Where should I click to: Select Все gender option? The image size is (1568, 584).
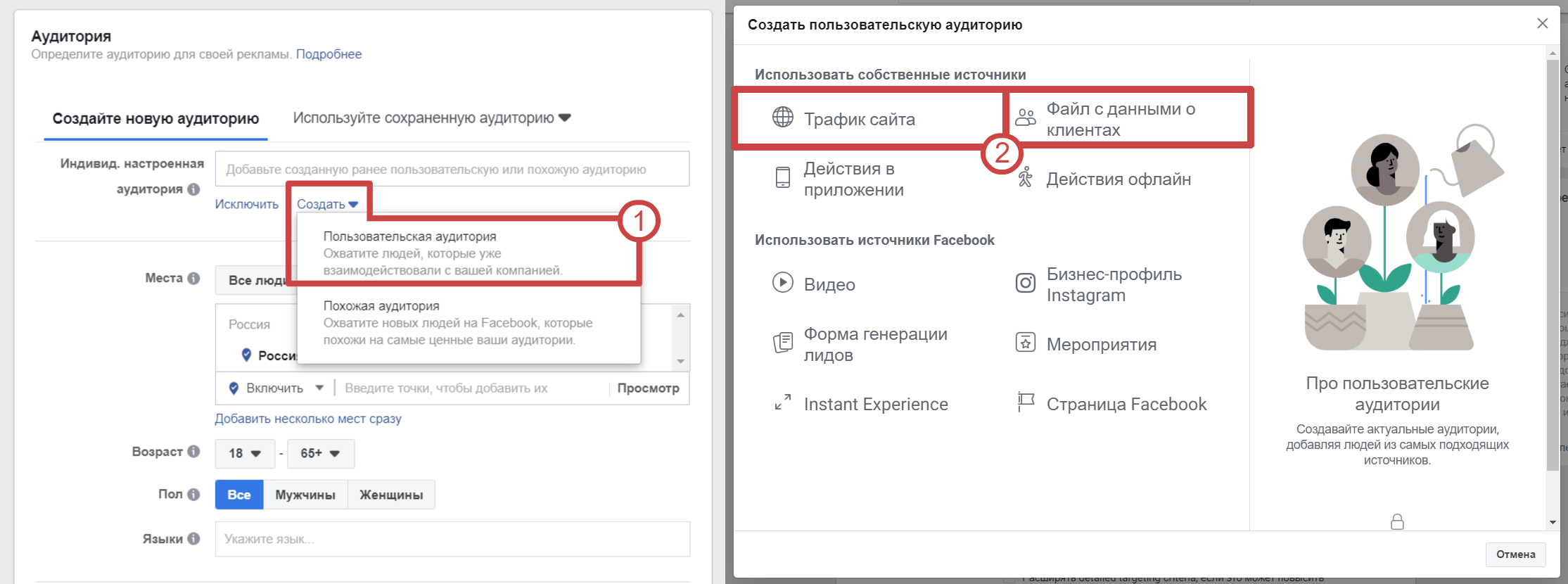click(x=239, y=495)
